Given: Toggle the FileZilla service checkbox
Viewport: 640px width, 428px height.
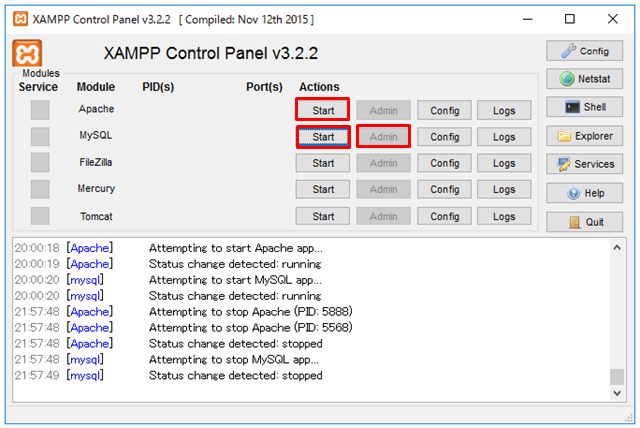Looking at the screenshot, I should click(40, 162).
